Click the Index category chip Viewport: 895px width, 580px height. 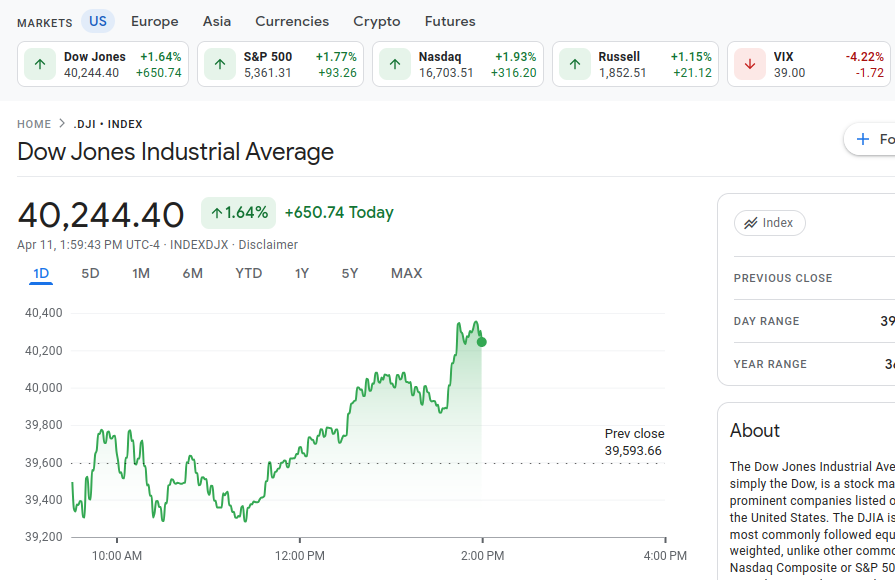769,223
